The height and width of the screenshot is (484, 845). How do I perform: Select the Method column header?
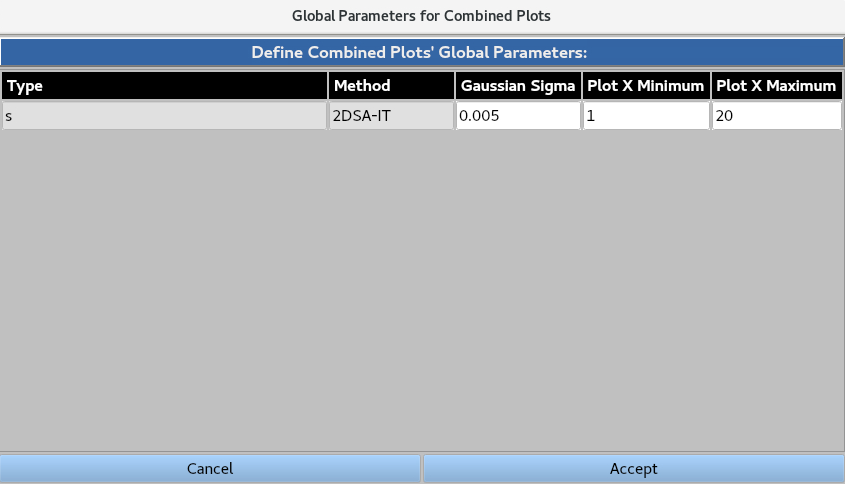[x=391, y=86]
